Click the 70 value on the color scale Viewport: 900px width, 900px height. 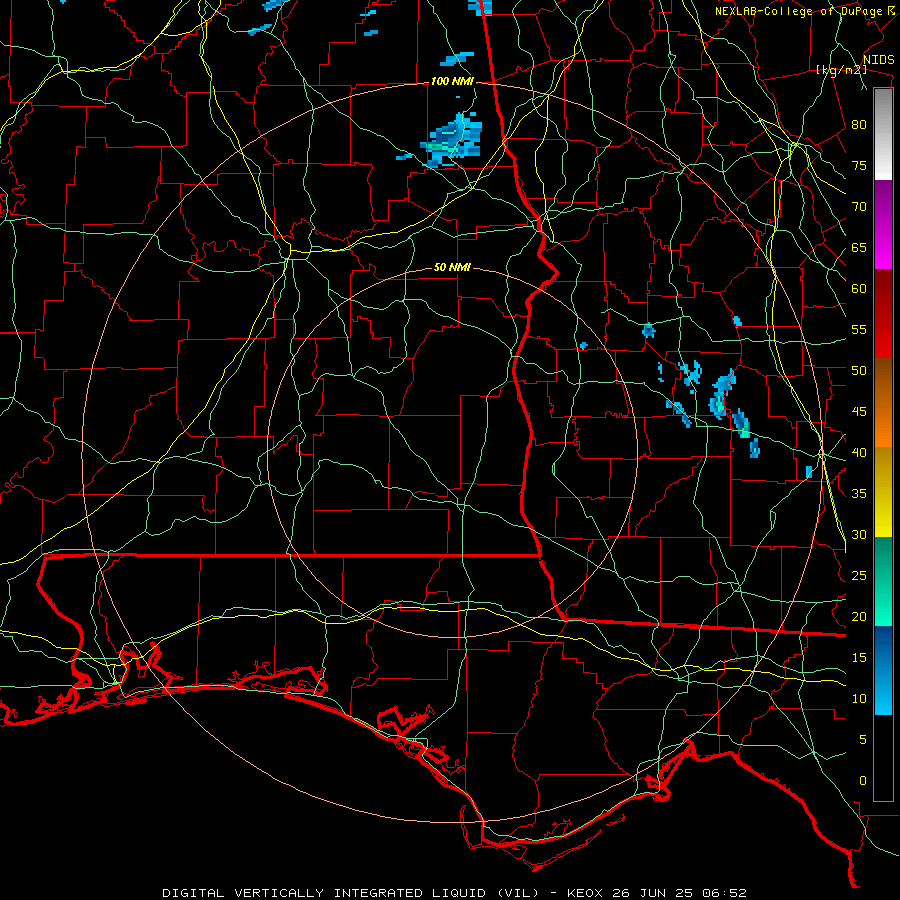pos(859,207)
